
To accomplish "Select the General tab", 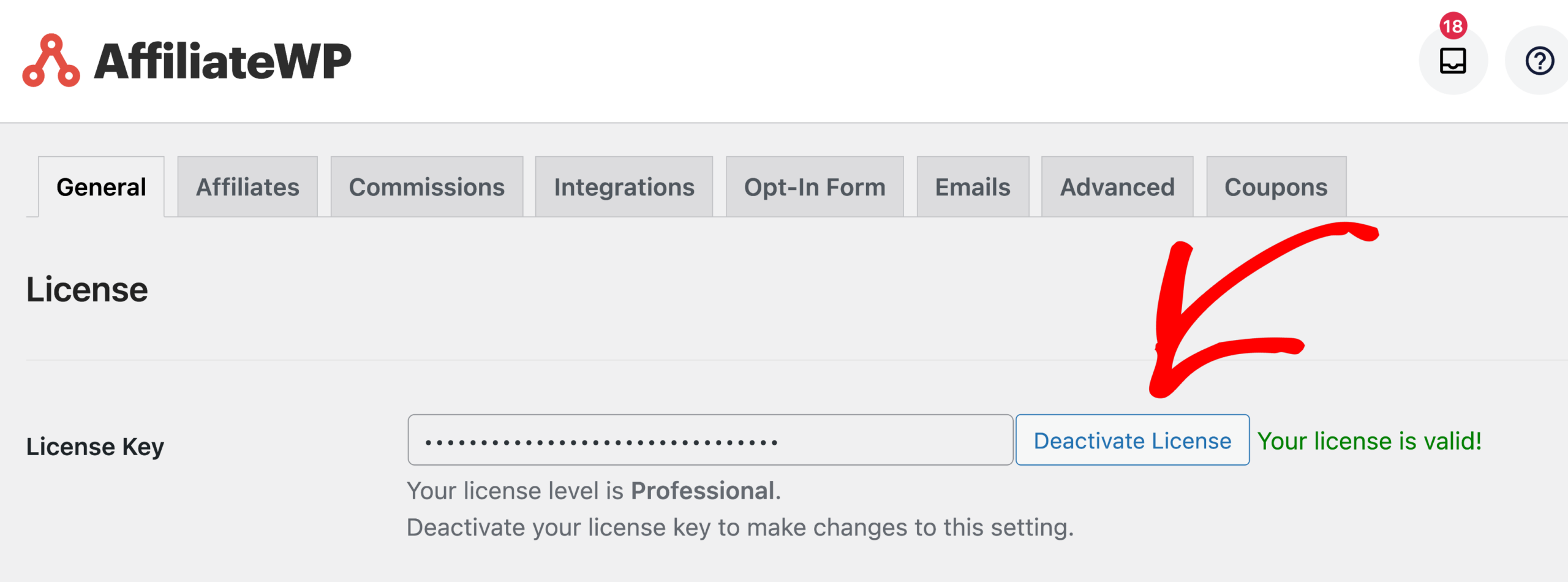I will (101, 187).
